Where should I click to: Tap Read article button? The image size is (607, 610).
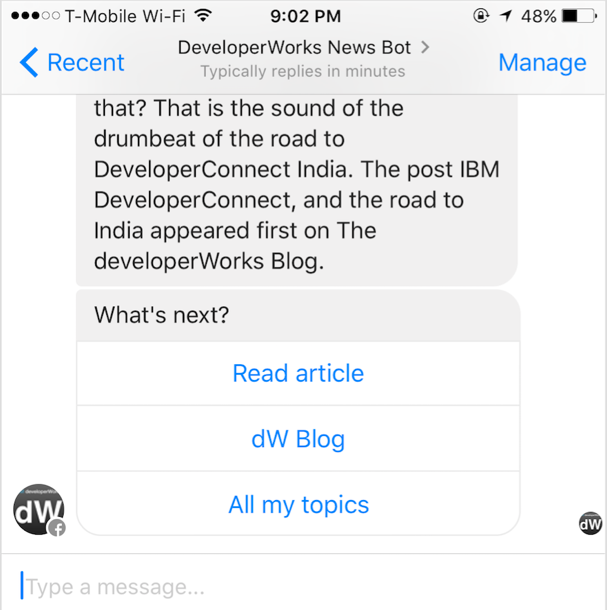pyautogui.click(x=298, y=373)
